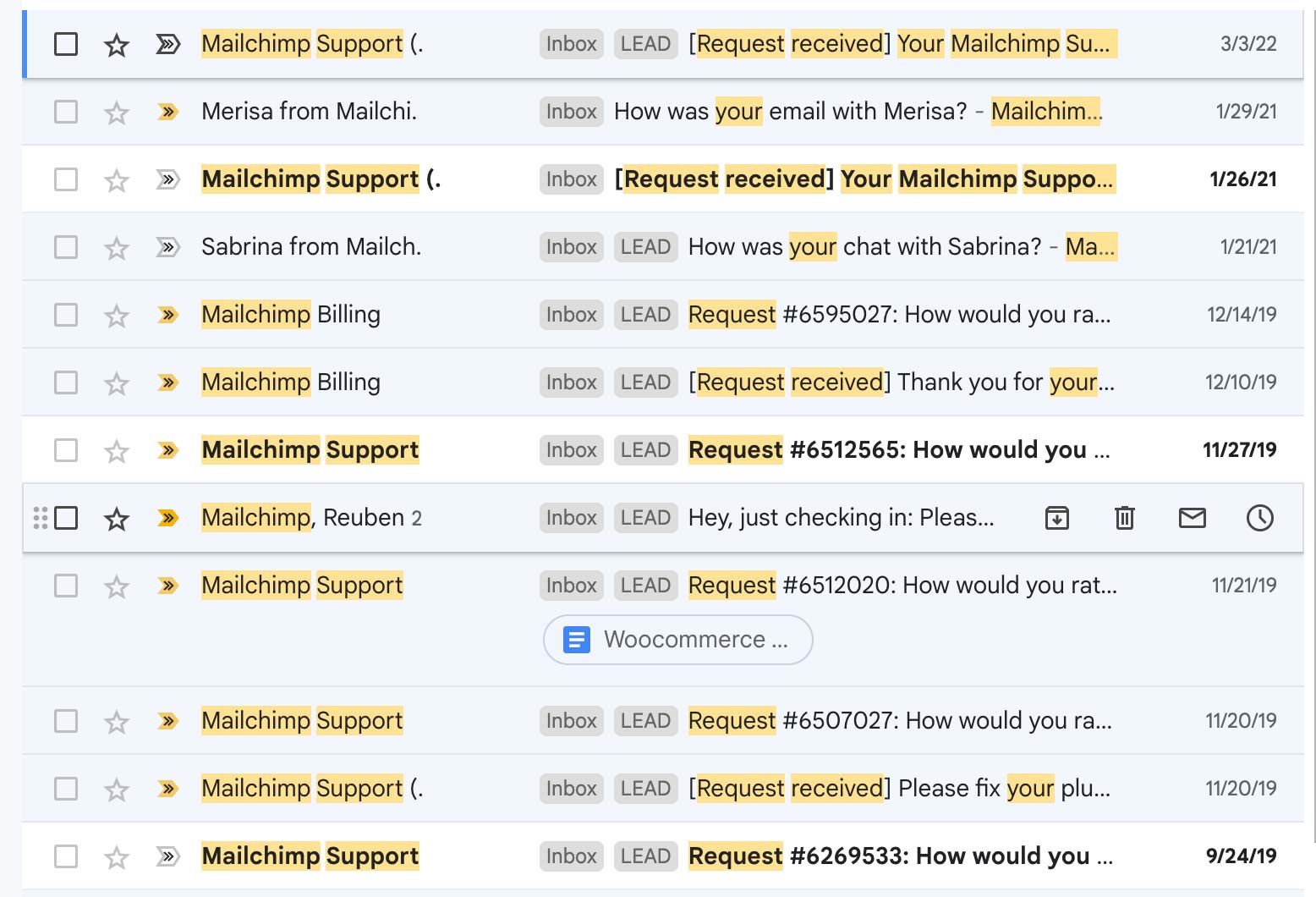Open 'Request #6507027: How would you ra...' email

coord(900,720)
